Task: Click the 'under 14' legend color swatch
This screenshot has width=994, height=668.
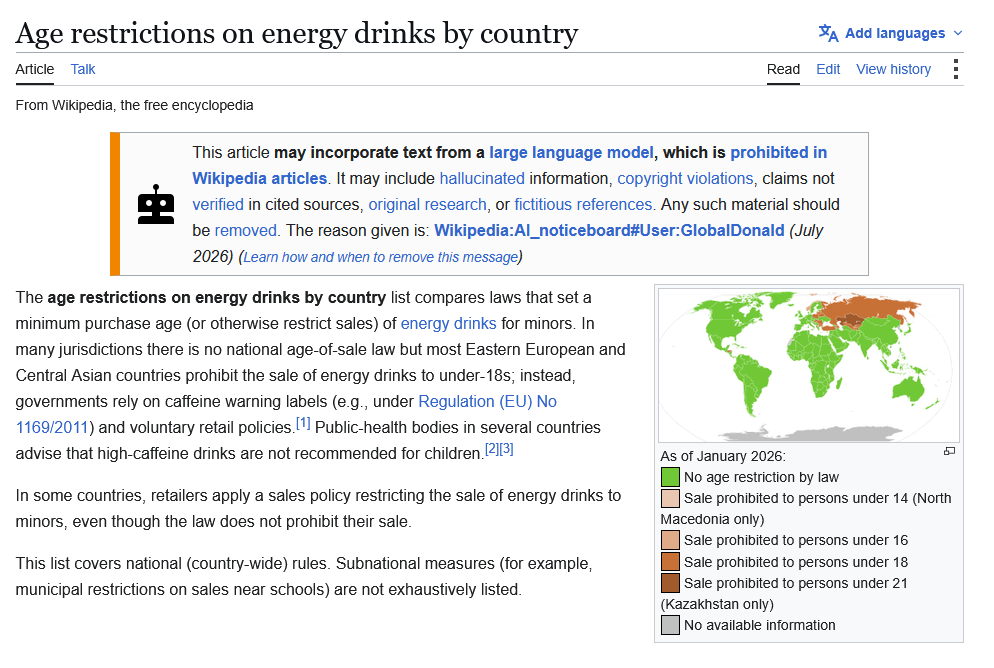Action: (x=670, y=499)
